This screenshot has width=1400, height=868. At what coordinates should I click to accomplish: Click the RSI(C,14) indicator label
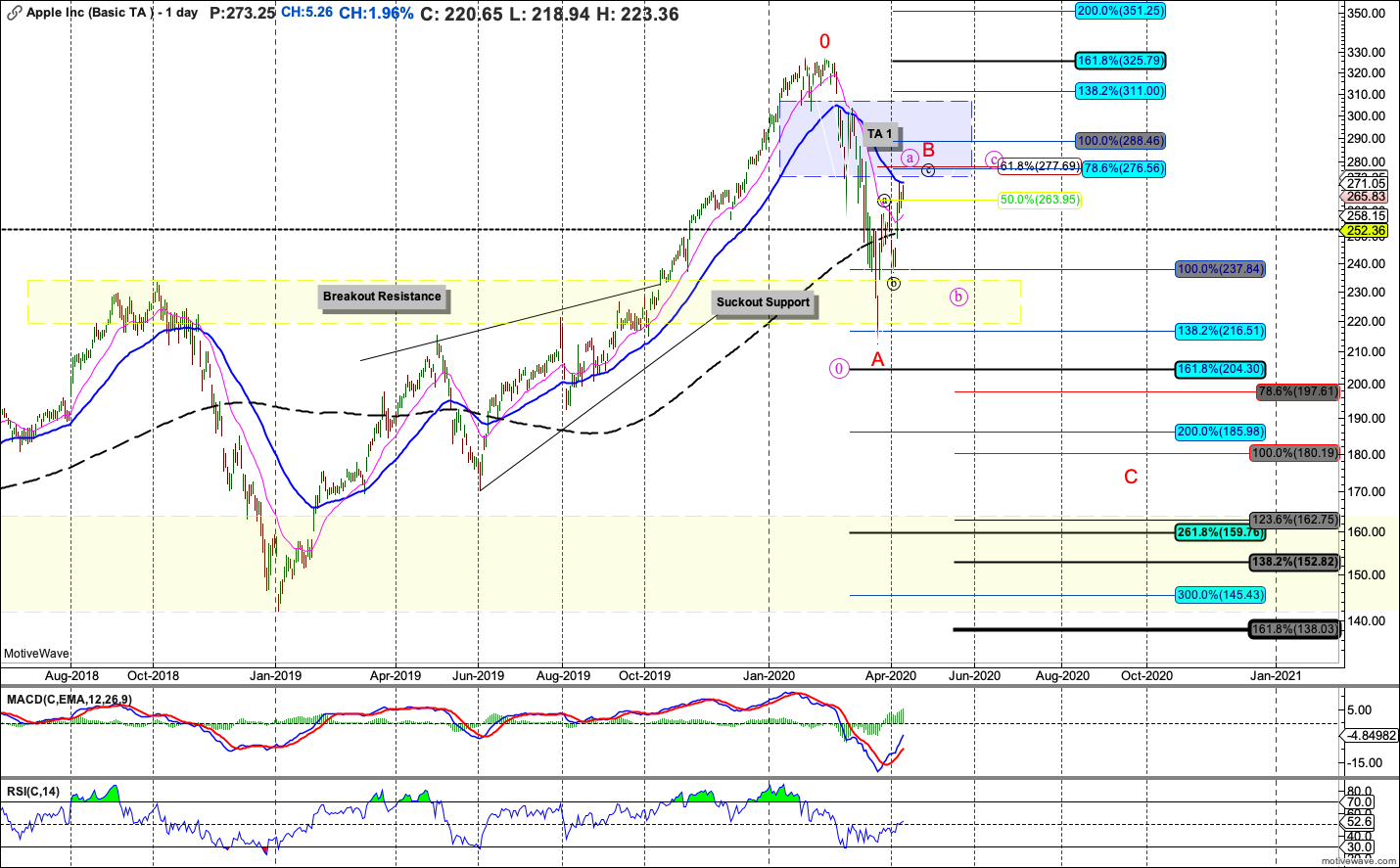pos(32,792)
